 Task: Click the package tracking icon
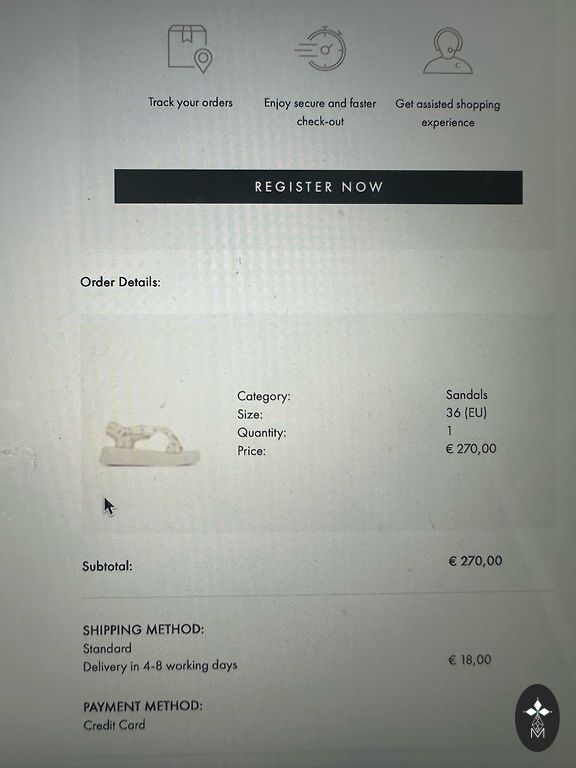(x=190, y=48)
